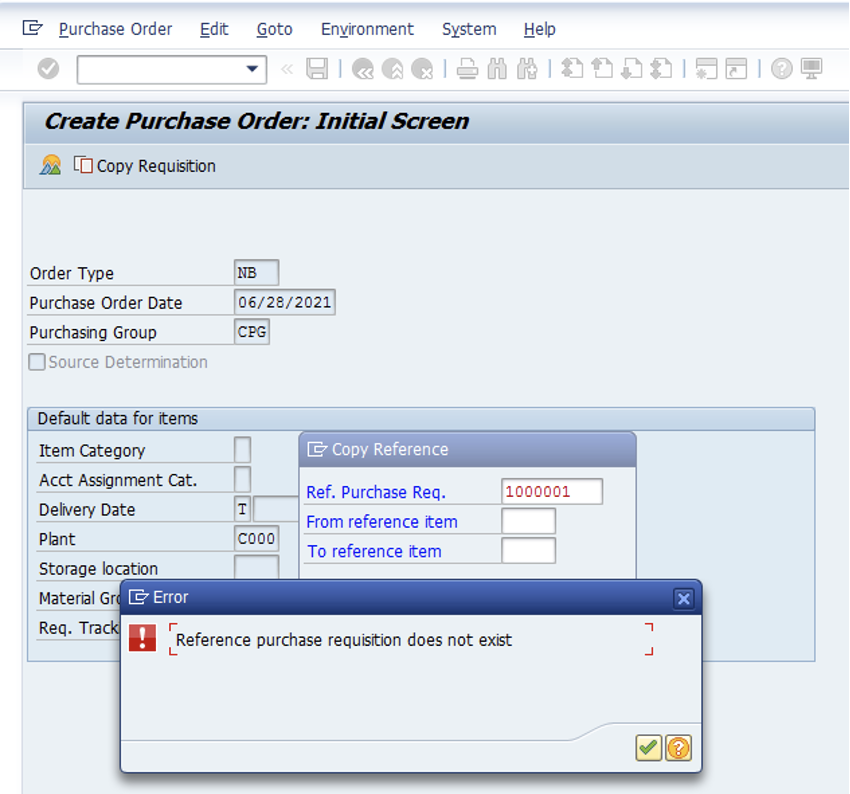The image size is (850, 794).
Task: Open the SAP window menu icon
Action: (x=32, y=28)
